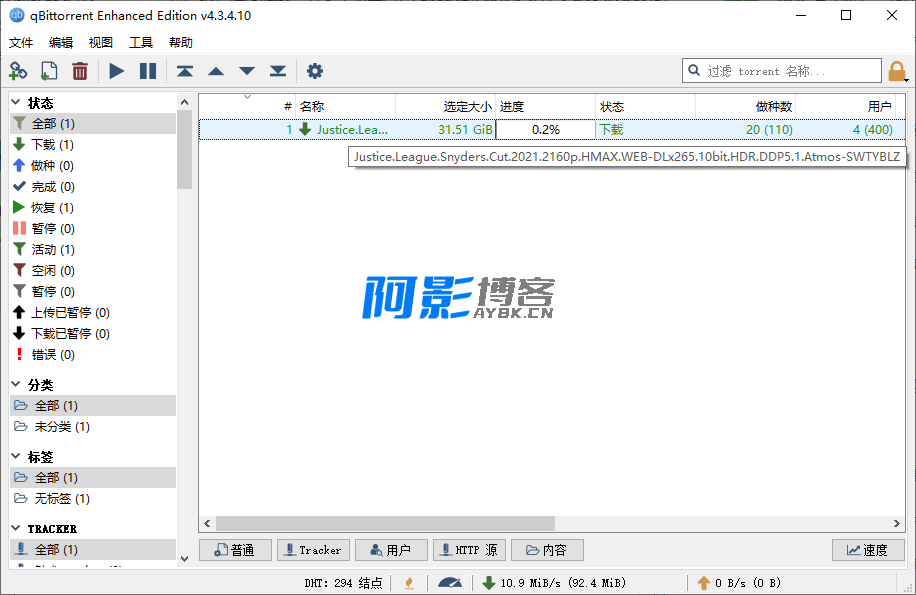The width and height of the screenshot is (916, 595).
Task: Switch to the Tracker tab
Action: tap(313, 550)
